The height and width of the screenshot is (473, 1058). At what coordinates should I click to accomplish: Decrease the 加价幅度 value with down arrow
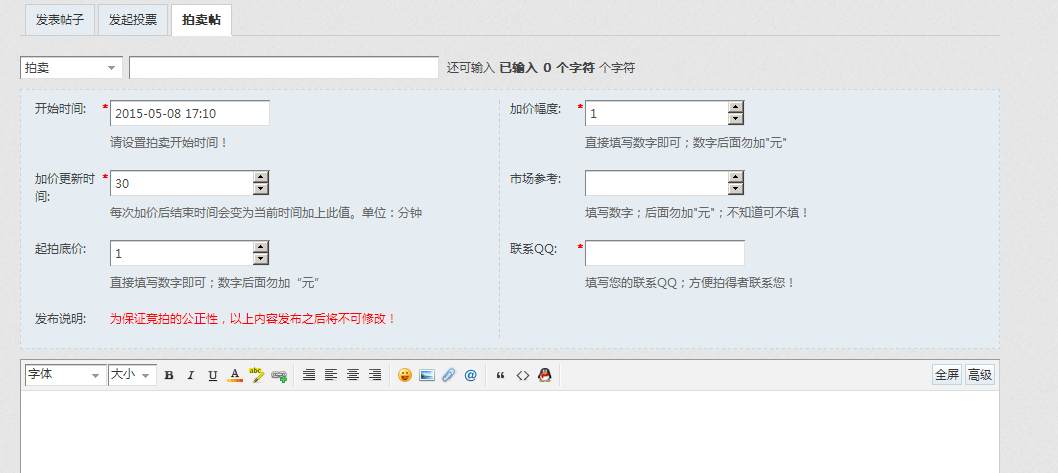(x=736, y=119)
